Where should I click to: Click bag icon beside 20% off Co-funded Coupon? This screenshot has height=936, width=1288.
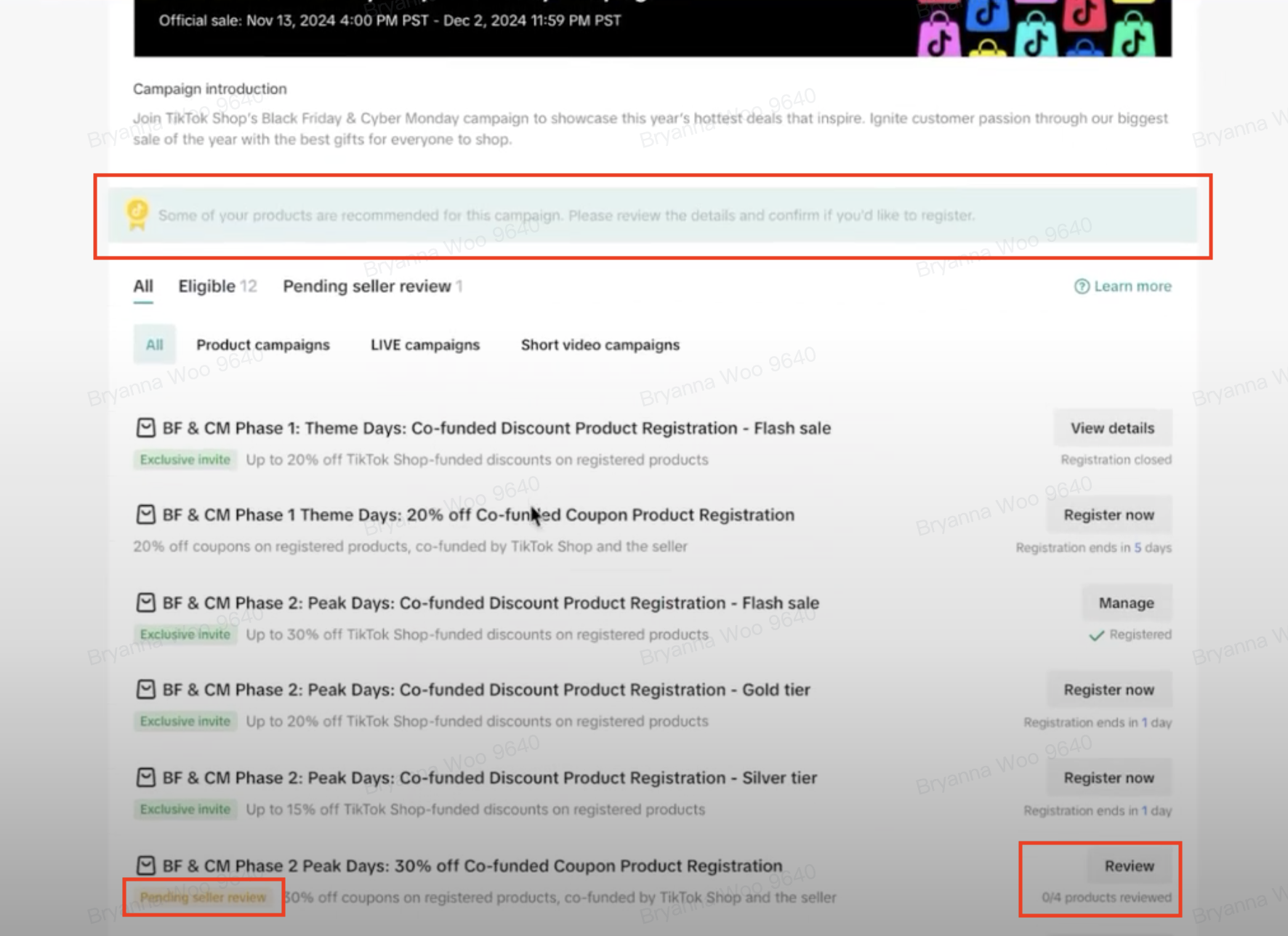click(145, 515)
